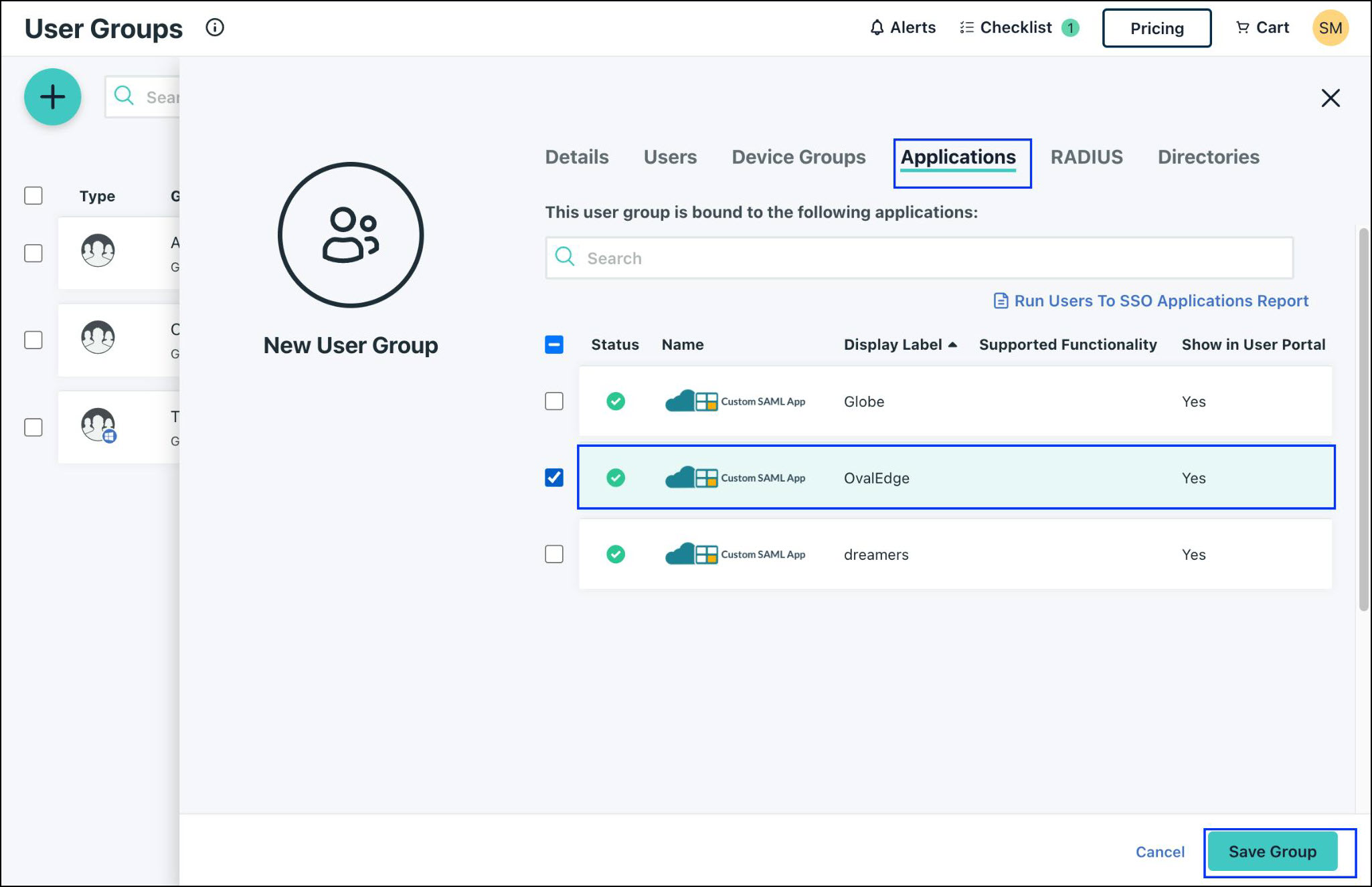Click the Save Group button
Viewport: 1372px width, 887px height.
(x=1272, y=852)
